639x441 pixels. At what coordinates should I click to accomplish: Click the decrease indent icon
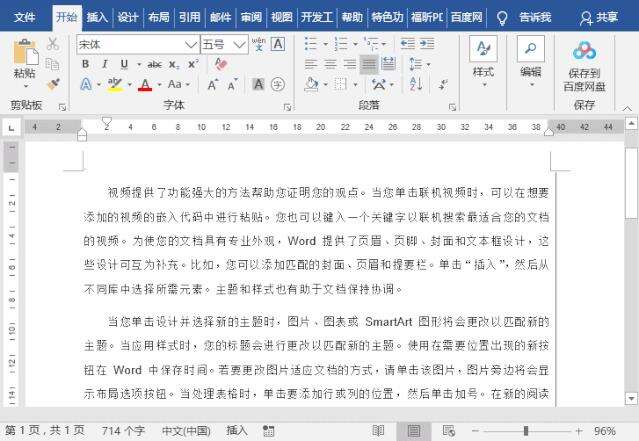click(408, 43)
